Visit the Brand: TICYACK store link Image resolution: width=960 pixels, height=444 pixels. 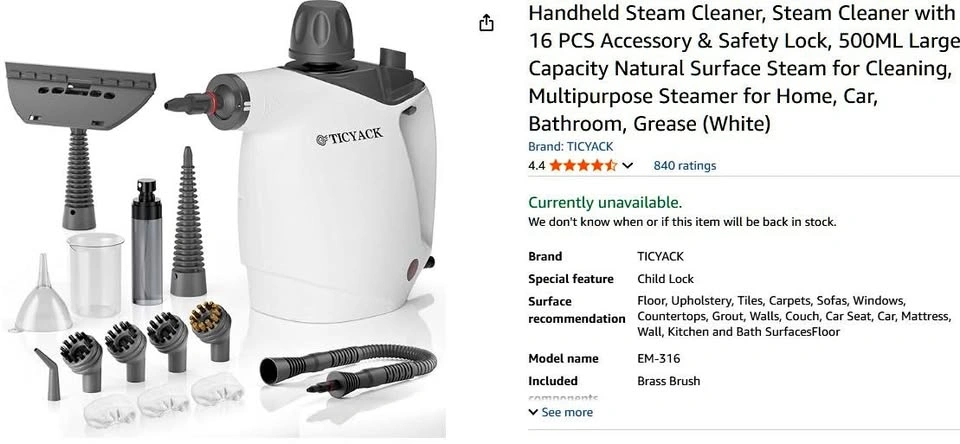click(x=570, y=147)
